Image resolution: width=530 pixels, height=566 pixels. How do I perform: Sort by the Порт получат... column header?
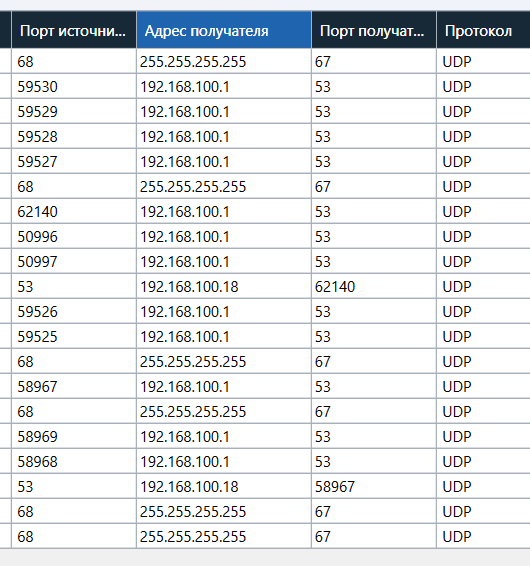pos(374,31)
